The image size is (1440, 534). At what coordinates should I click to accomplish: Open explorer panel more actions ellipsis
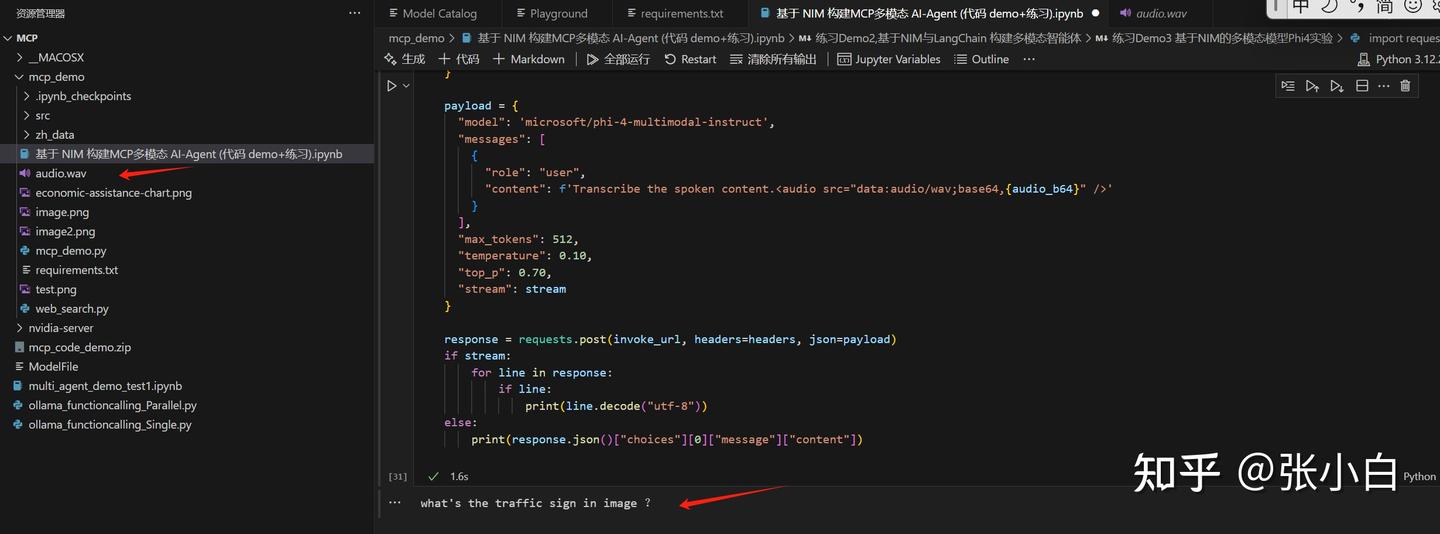355,13
